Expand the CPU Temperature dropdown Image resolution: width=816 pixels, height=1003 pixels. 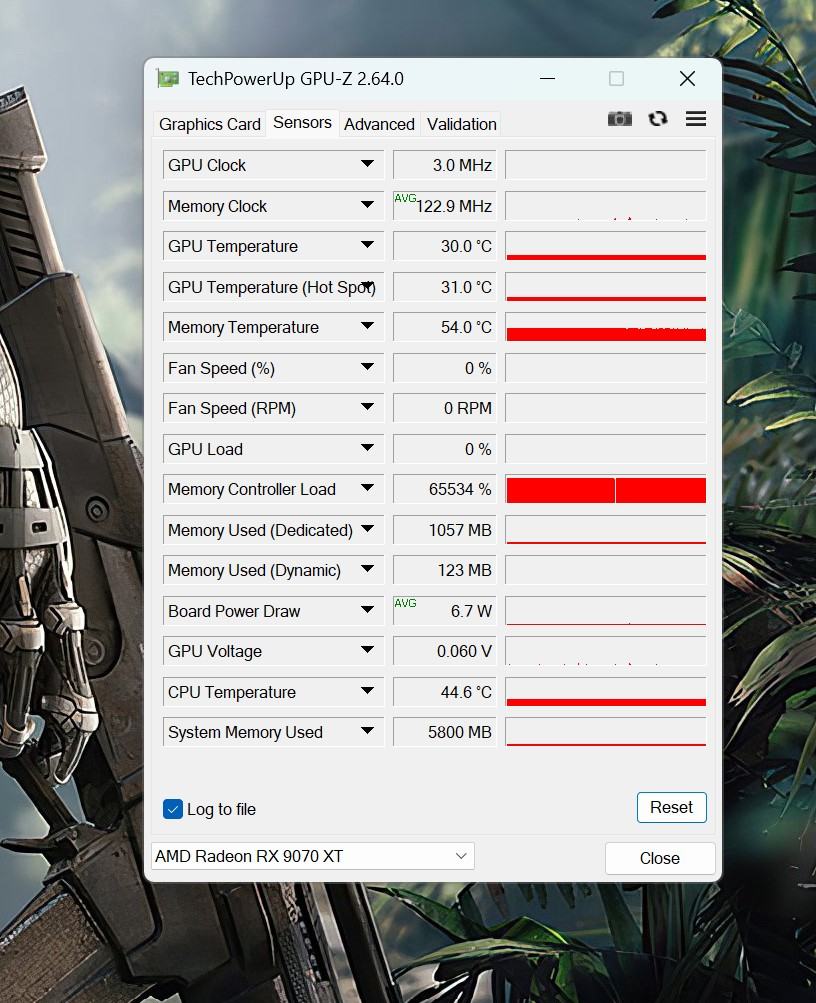[x=367, y=691]
